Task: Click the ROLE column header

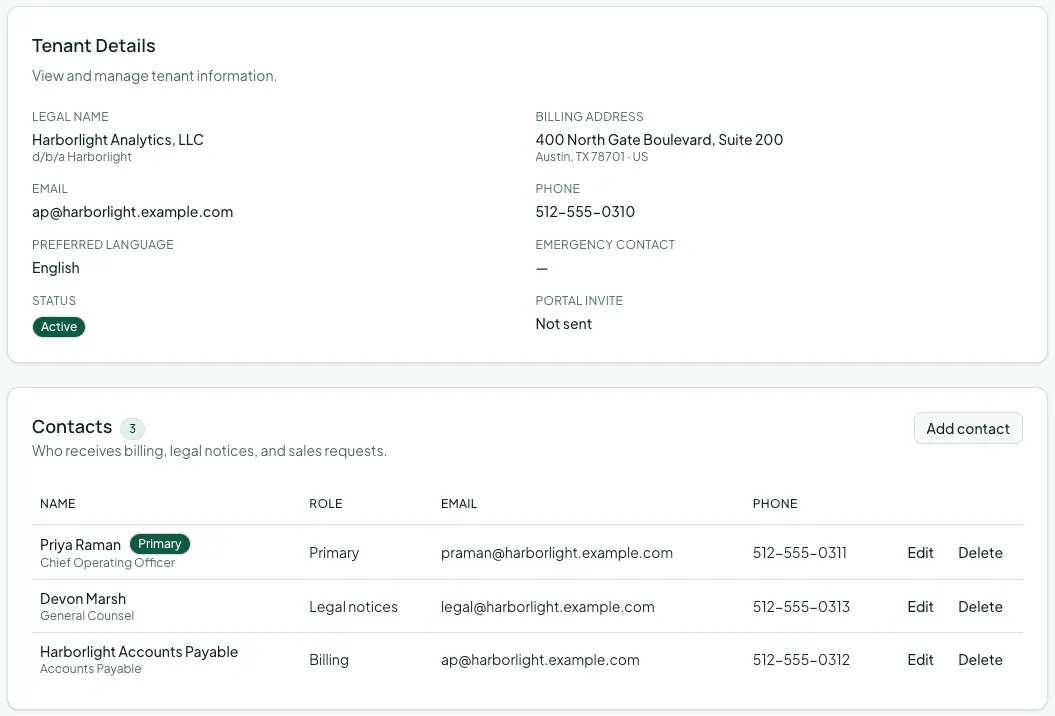Action: (x=326, y=504)
